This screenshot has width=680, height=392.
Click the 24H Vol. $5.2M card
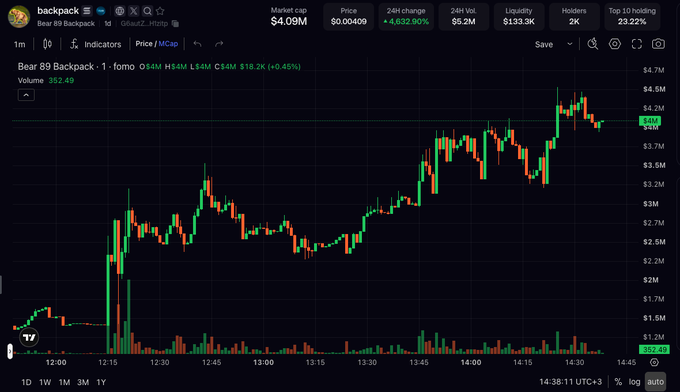464,16
